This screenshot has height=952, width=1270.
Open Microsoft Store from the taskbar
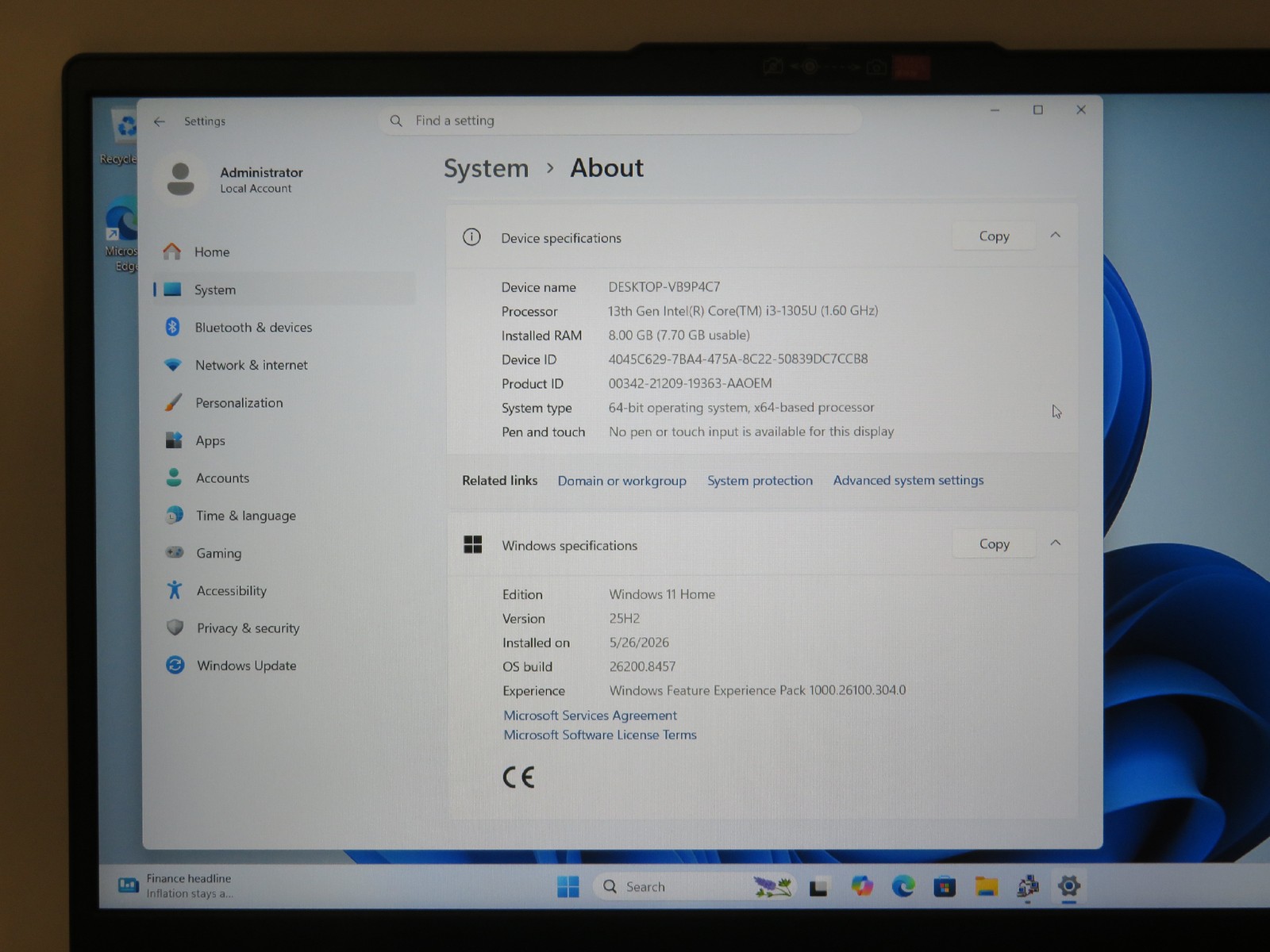click(945, 886)
